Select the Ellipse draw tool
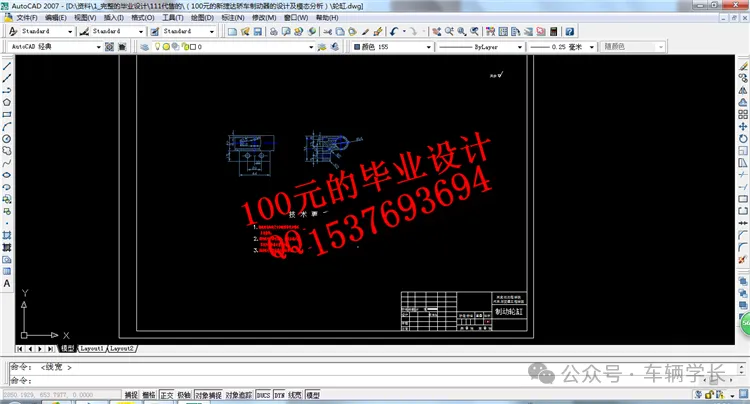 [x=7, y=175]
